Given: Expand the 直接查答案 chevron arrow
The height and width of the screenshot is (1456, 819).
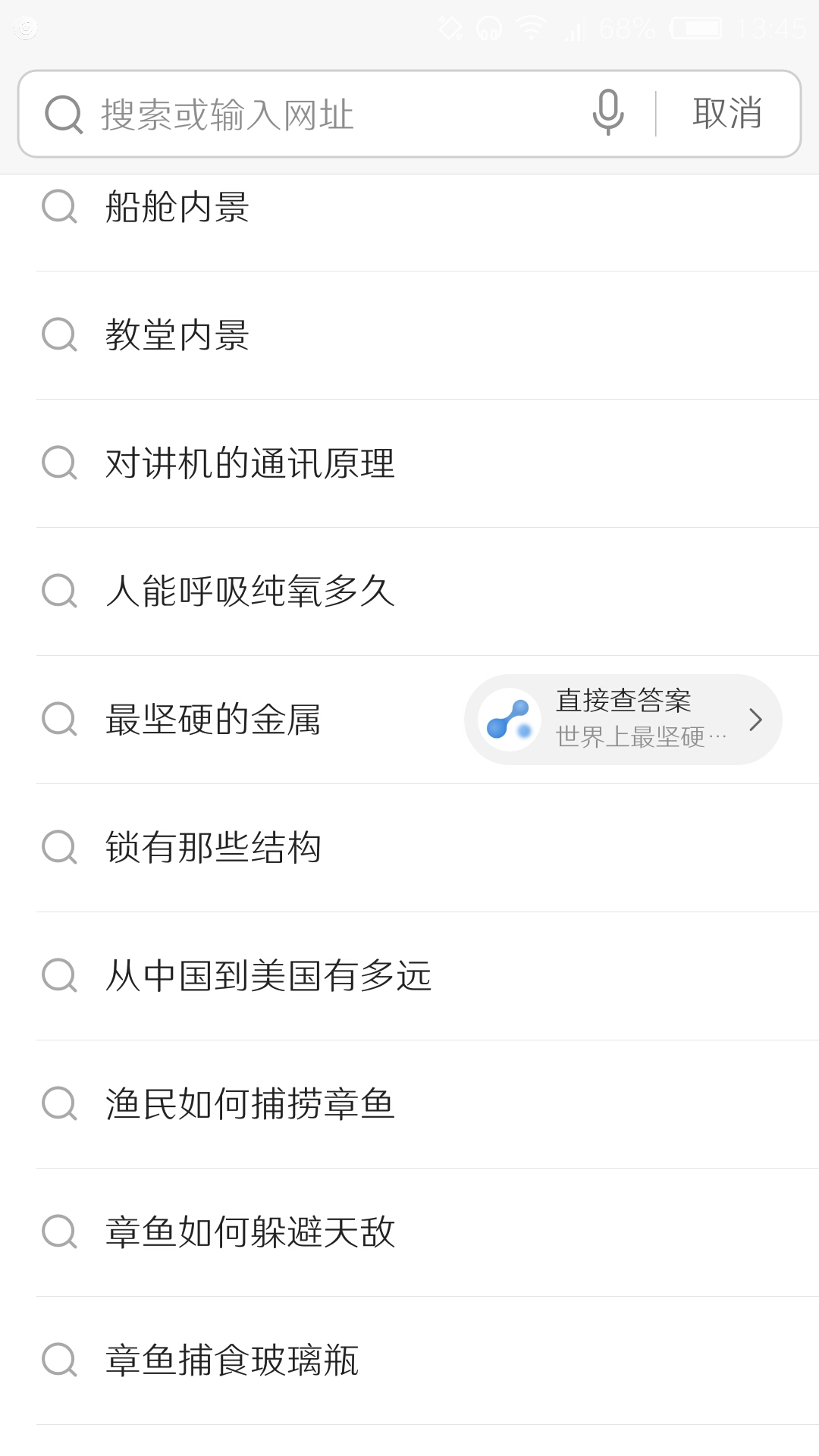Looking at the screenshot, I should [x=755, y=720].
